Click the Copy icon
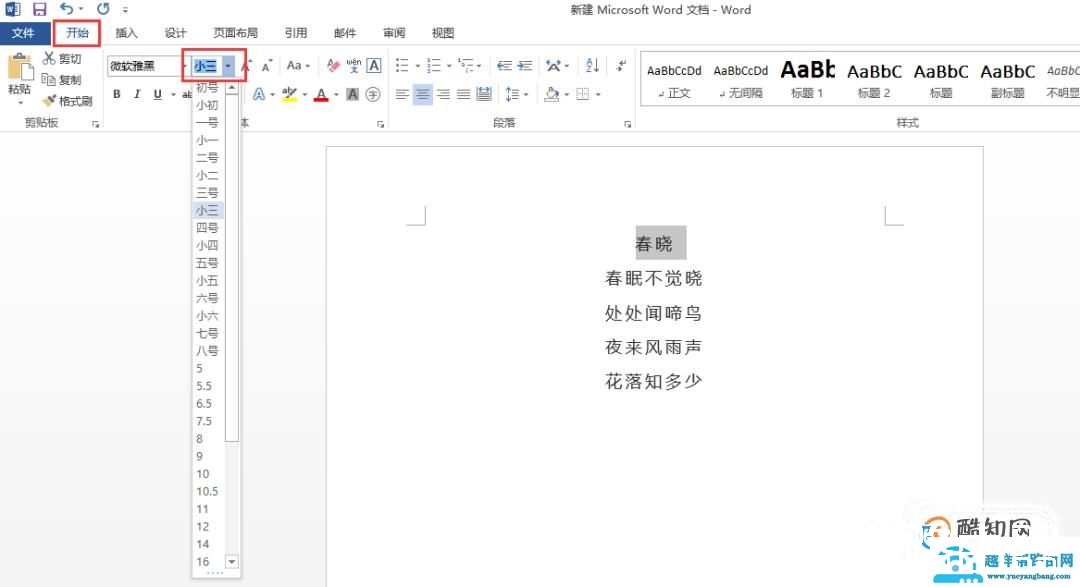The image size is (1080, 587). click(62, 79)
